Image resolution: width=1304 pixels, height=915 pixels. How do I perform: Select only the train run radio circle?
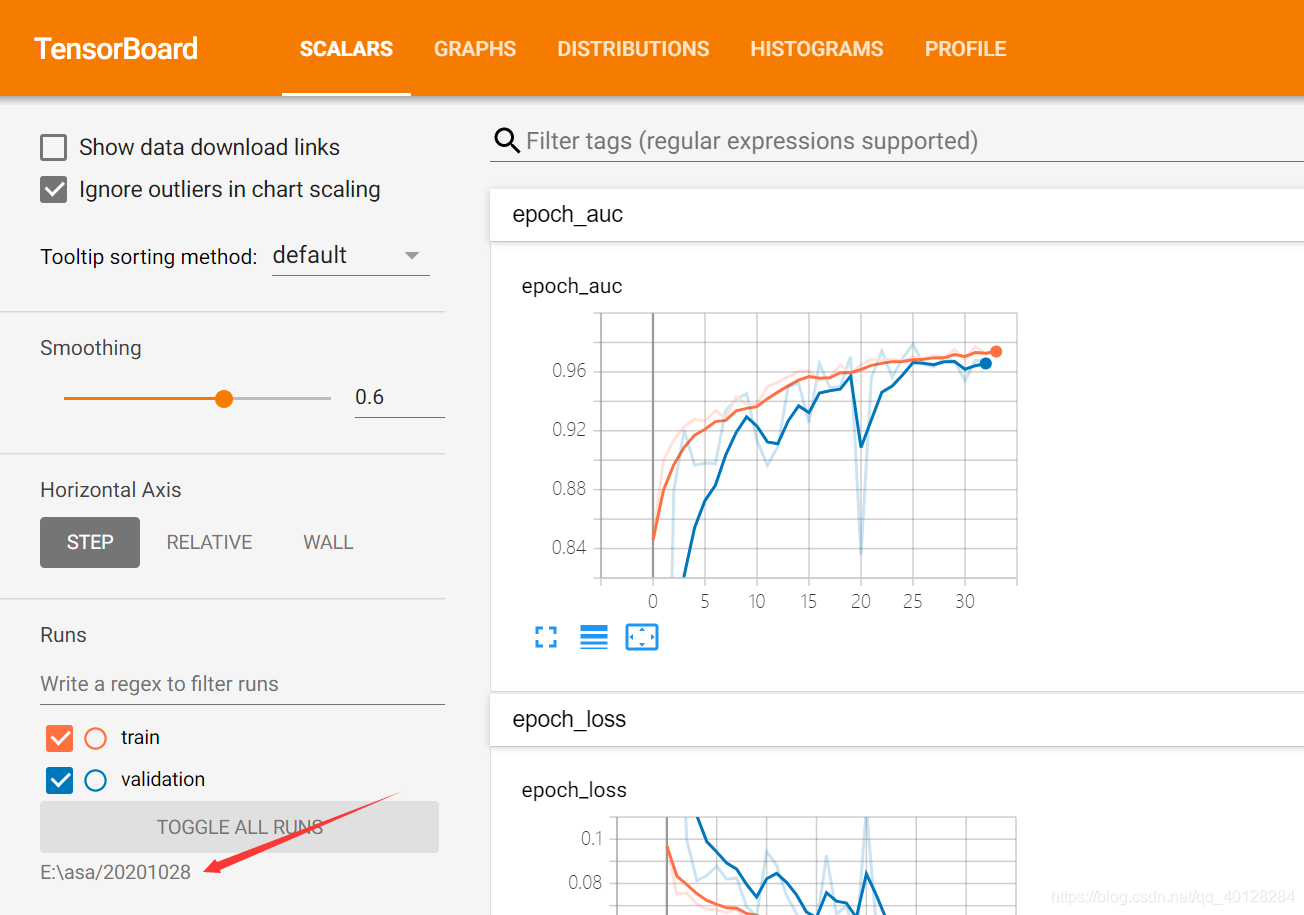click(96, 739)
